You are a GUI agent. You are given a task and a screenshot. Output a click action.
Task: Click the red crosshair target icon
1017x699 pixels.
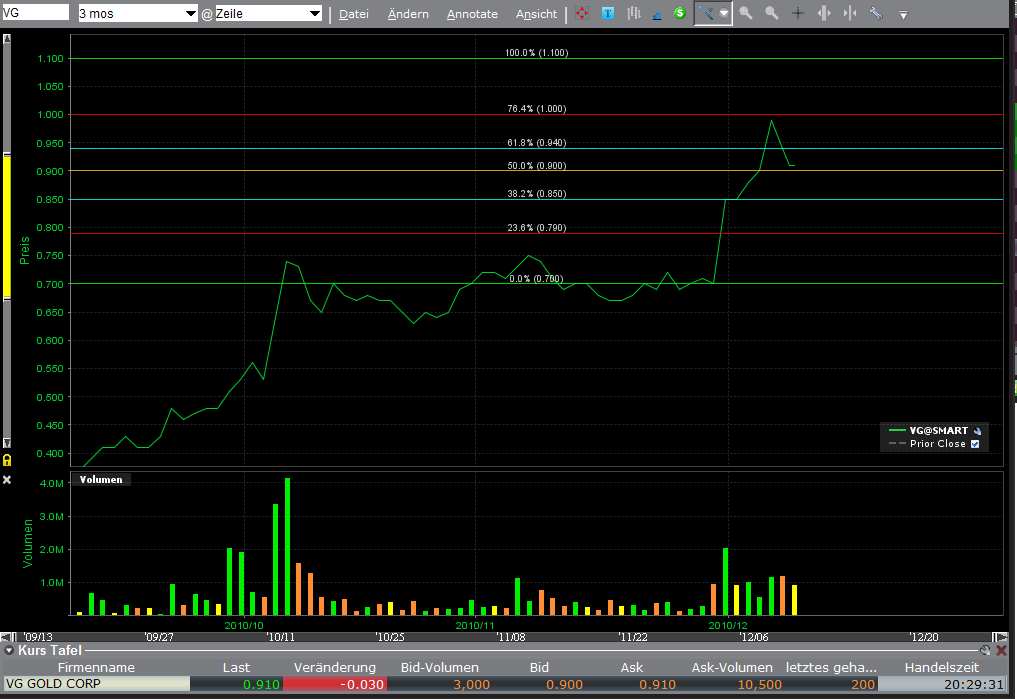583,14
